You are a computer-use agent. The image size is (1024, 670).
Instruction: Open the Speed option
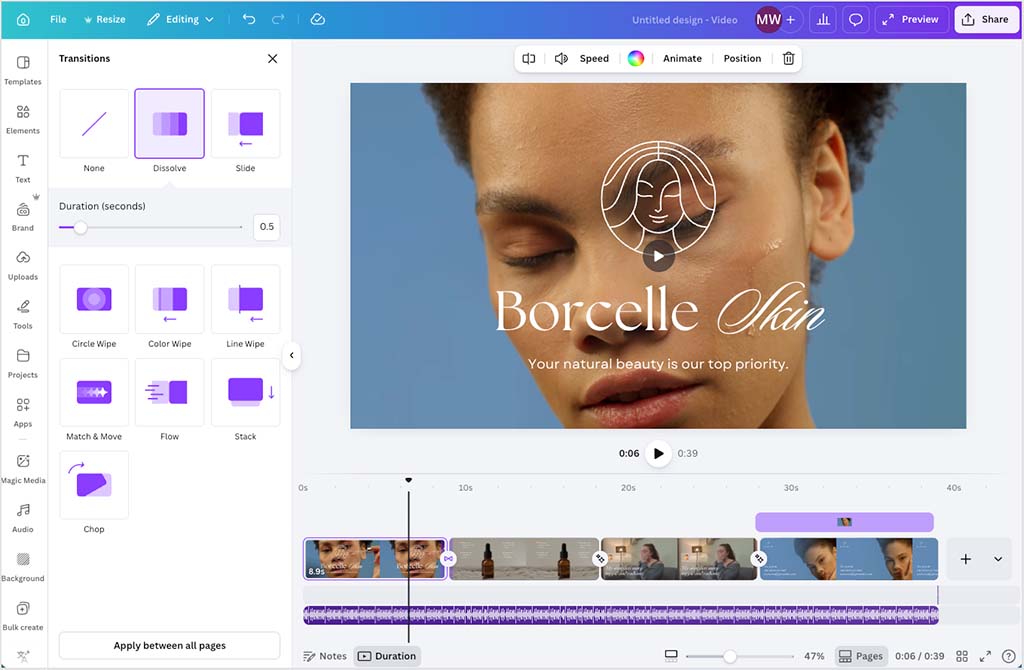click(594, 58)
